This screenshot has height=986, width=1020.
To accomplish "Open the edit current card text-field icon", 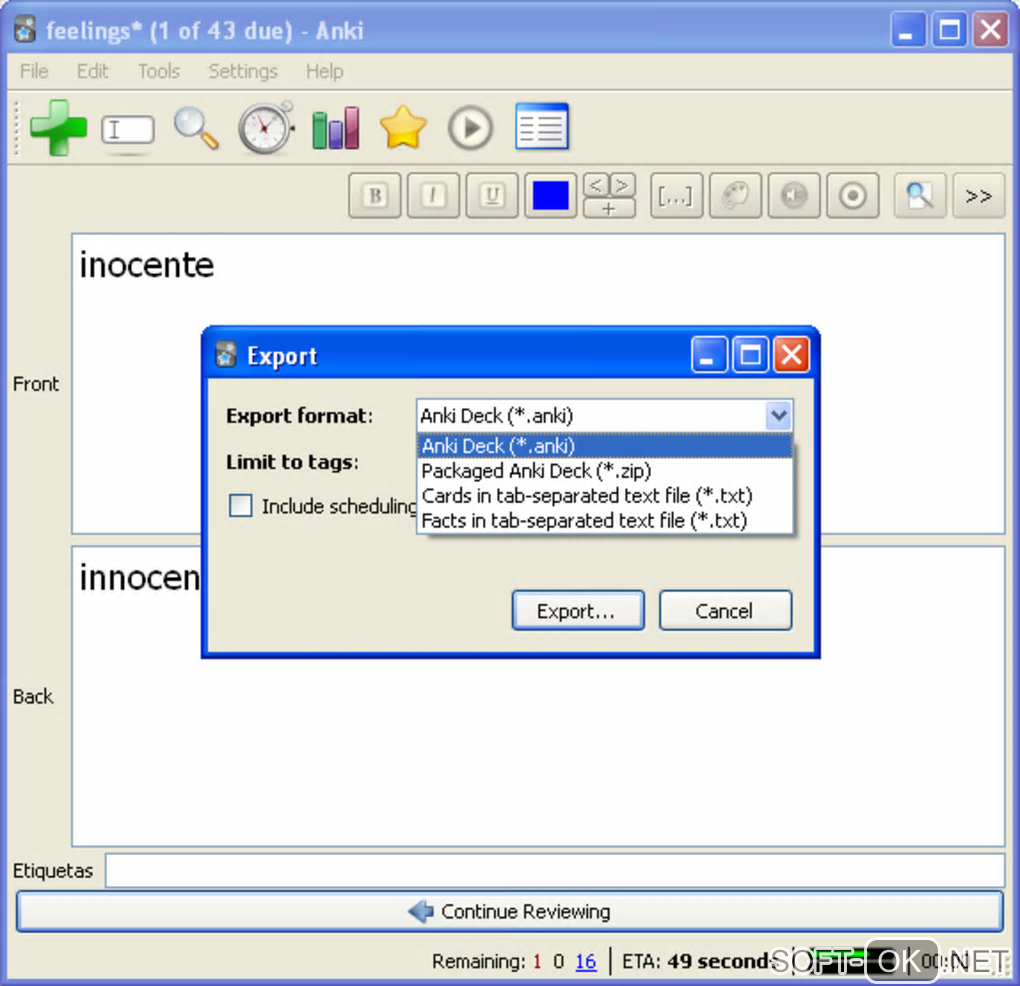I will [128, 130].
